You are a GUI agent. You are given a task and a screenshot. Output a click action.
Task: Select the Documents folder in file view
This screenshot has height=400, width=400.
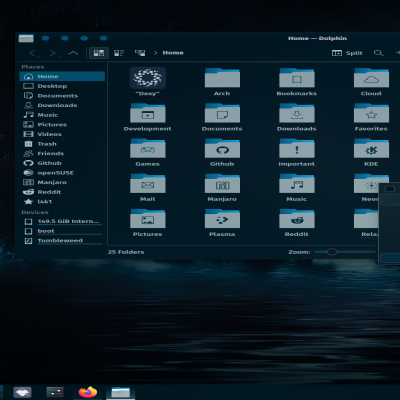(222, 113)
